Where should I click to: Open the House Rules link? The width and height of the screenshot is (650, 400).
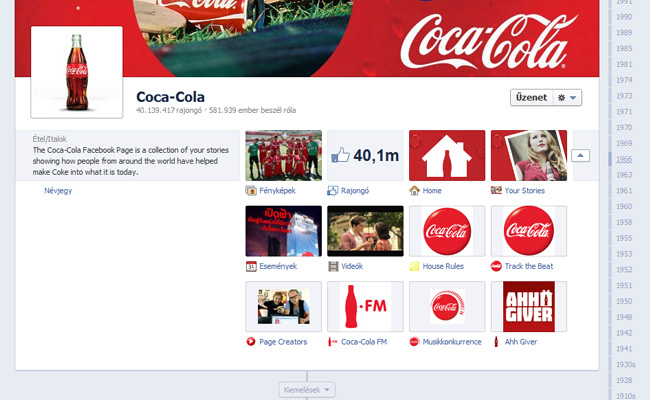click(443, 266)
